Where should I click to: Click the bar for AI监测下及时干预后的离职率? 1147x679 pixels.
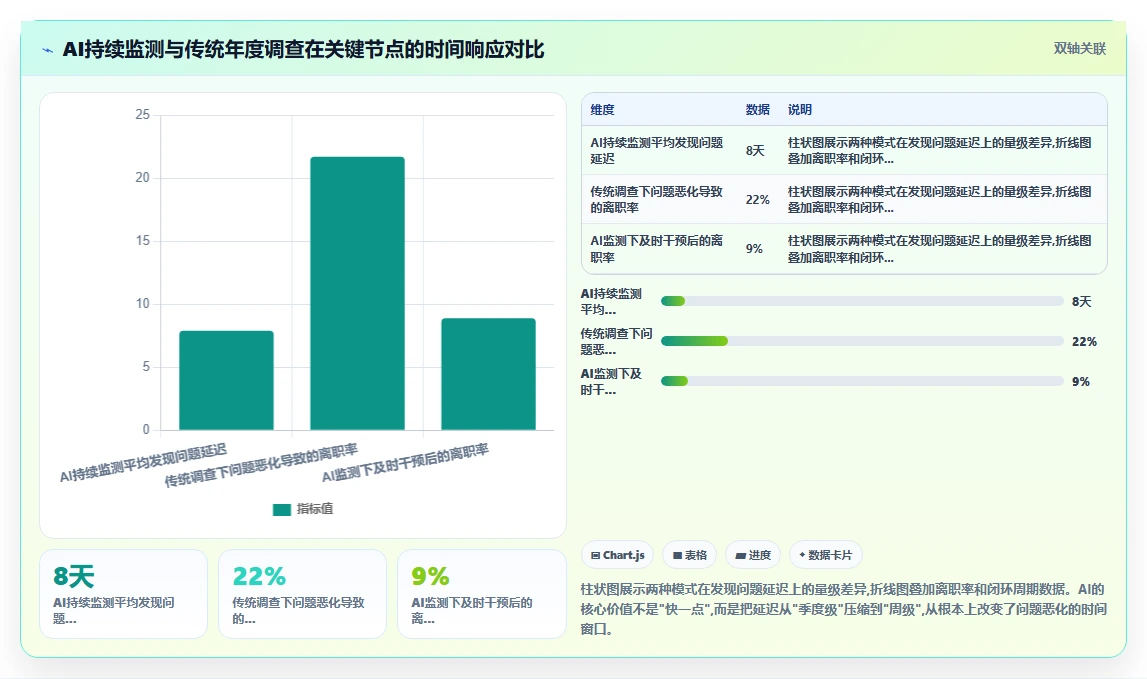pyautogui.click(x=489, y=374)
